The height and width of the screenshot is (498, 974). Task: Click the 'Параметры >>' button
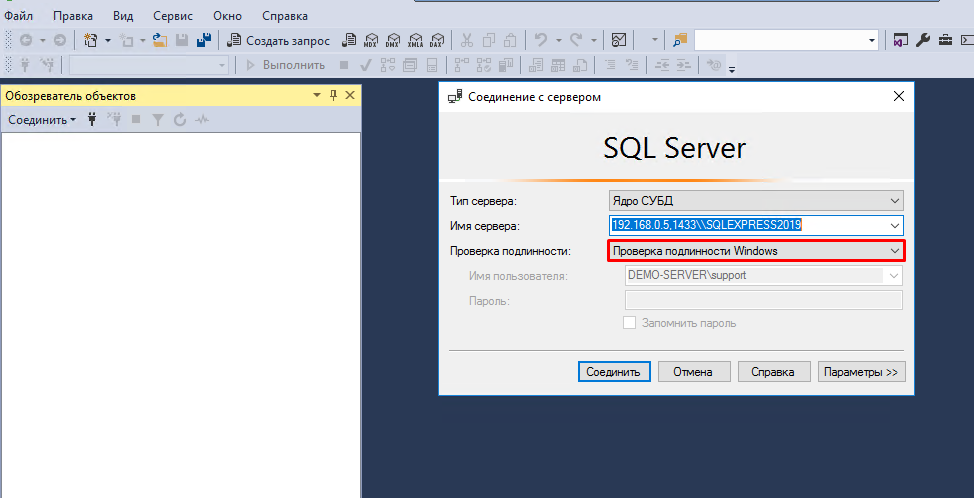(862, 372)
